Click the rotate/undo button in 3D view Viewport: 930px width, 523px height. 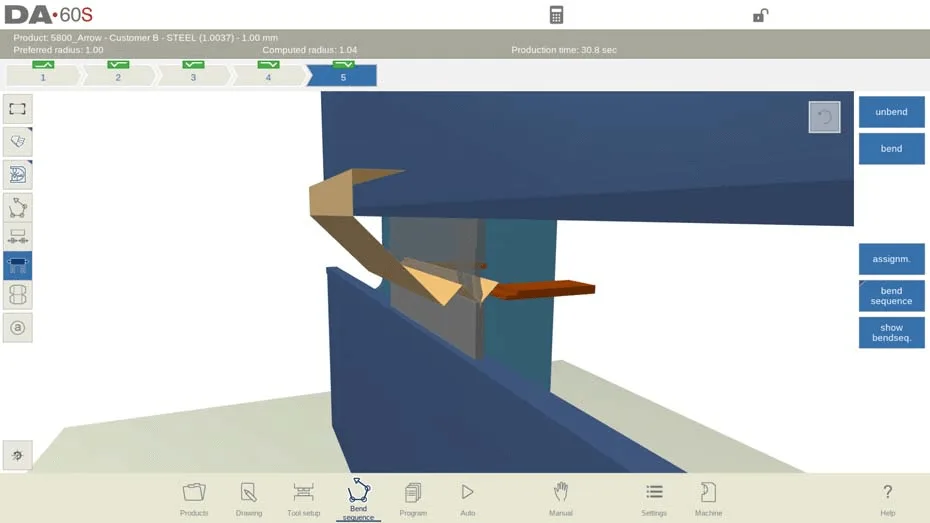pos(824,117)
